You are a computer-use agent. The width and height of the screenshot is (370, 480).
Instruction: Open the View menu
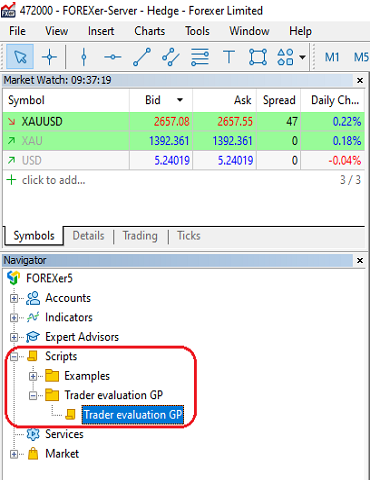point(57,31)
